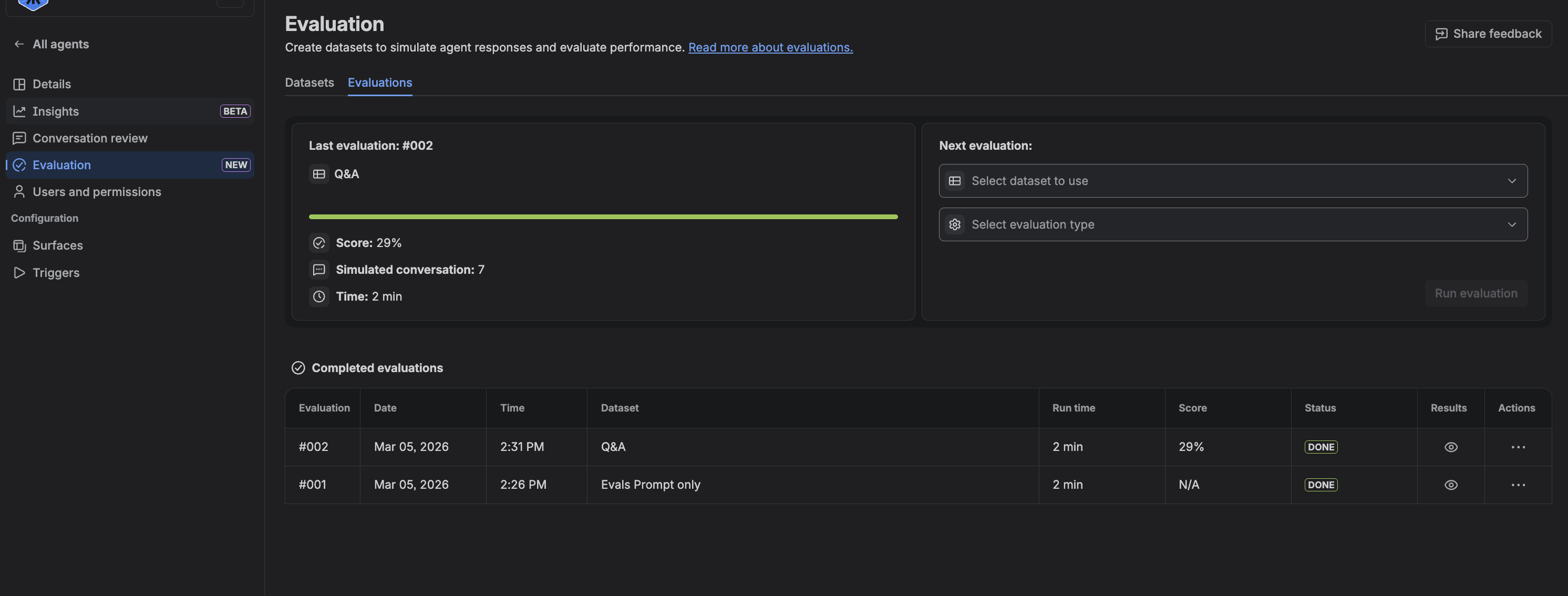Switch to the Datasets tab
Viewport: 1568px width, 596px height.
(x=309, y=83)
